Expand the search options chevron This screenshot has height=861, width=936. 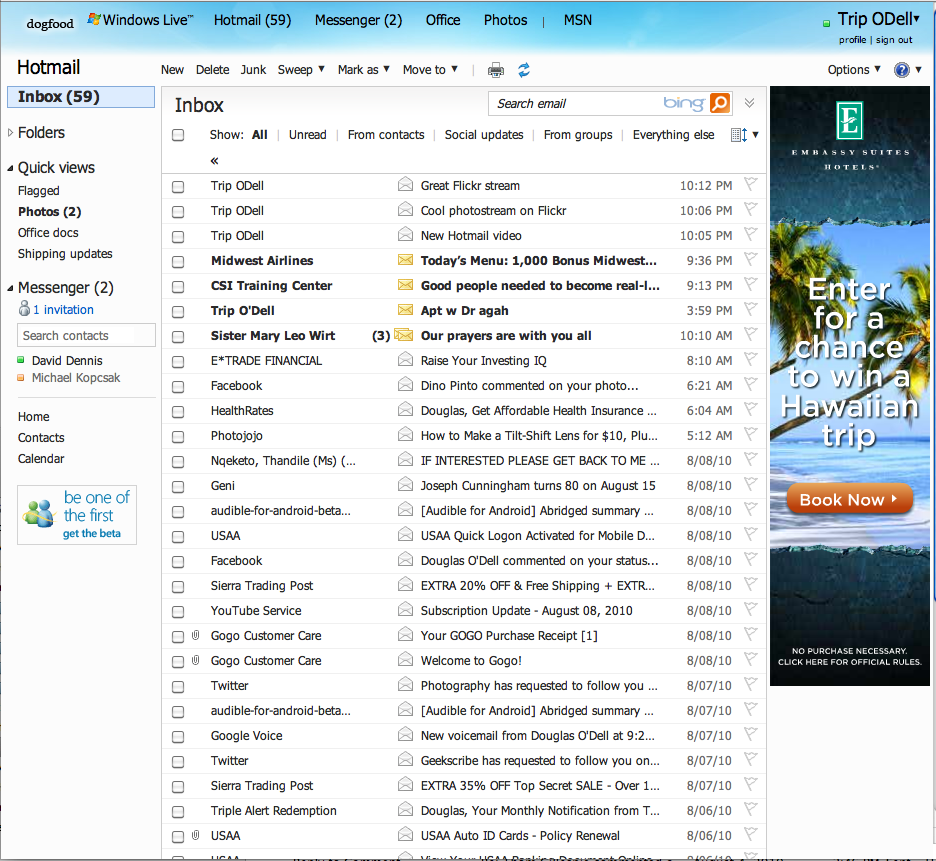(750, 103)
